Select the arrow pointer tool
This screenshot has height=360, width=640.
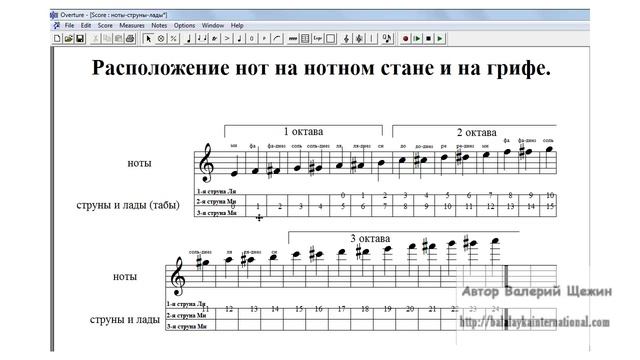pos(149,39)
